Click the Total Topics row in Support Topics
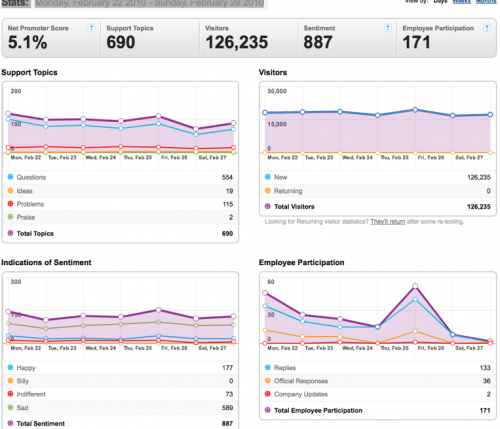The image size is (500, 429). pos(120,233)
